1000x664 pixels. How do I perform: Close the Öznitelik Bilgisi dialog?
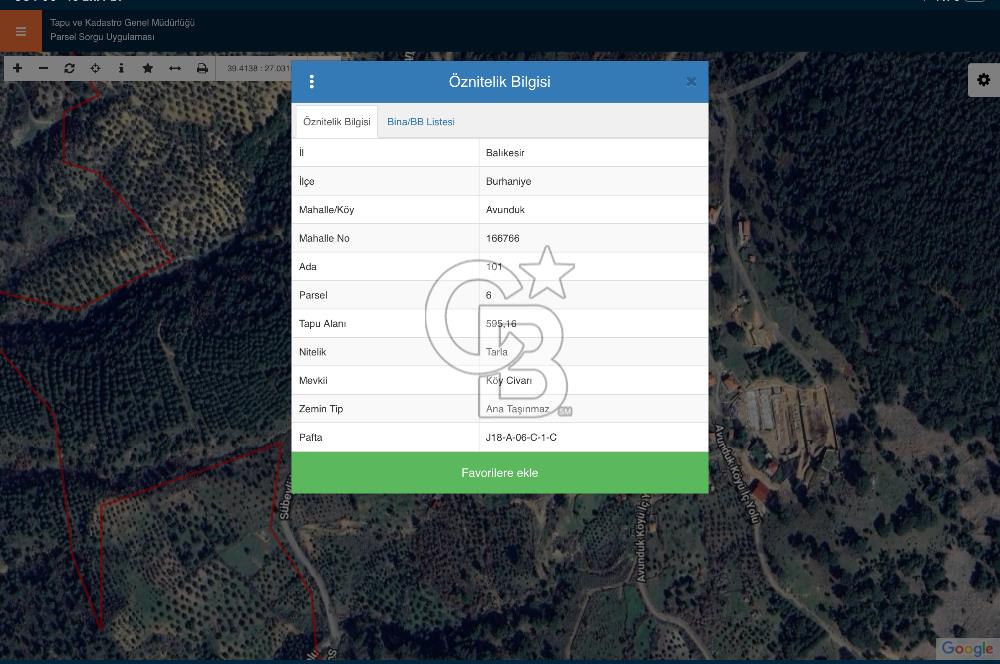[691, 82]
